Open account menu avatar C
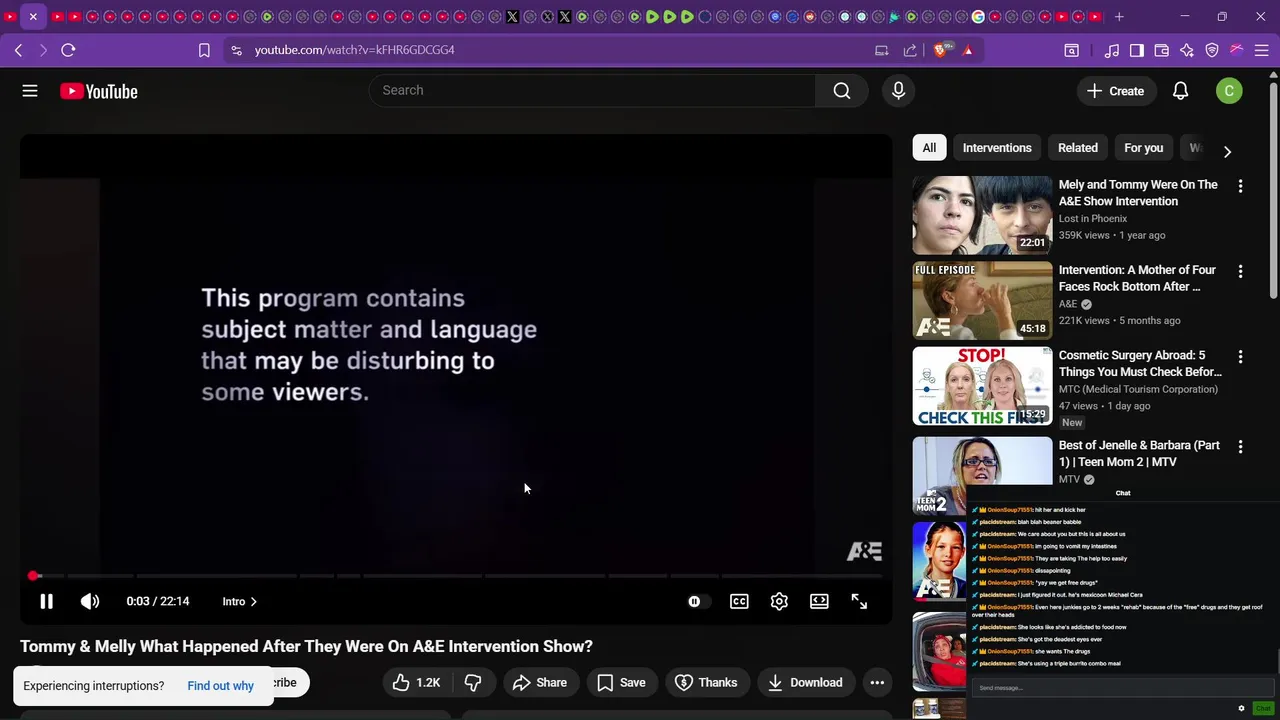This screenshot has width=1280, height=720. pyautogui.click(x=1229, y=91)
